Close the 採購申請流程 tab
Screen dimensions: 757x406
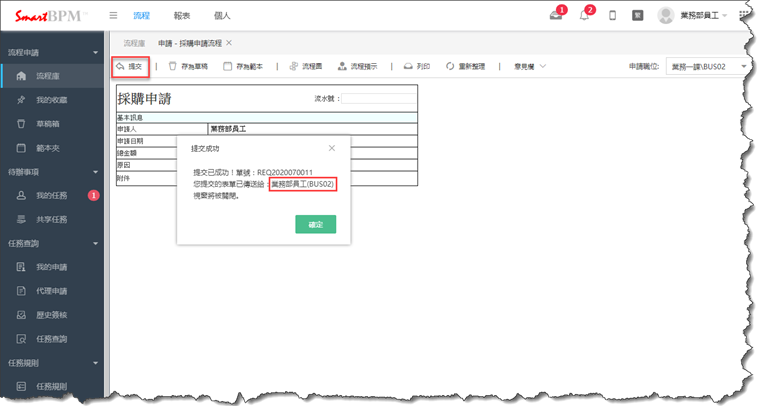(x=229, y=43)
